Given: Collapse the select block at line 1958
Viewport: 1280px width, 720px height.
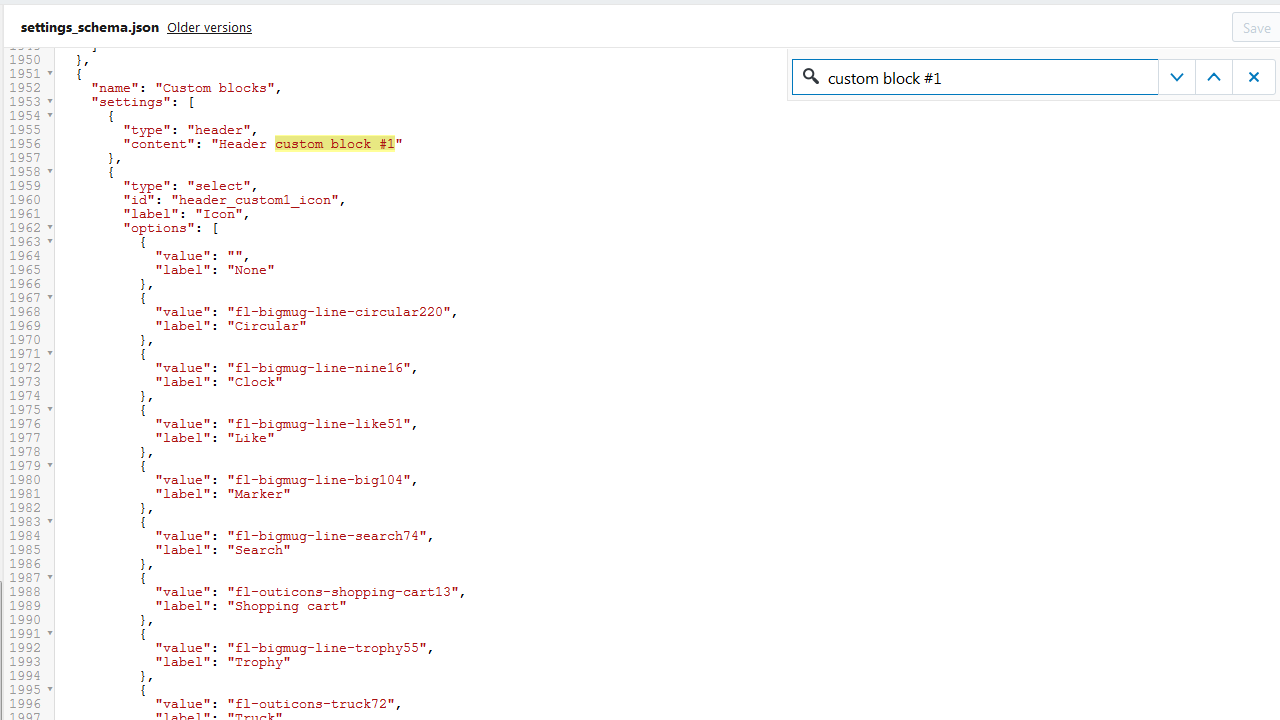Looking at the screenshot, I should click(x=51, y=171).
